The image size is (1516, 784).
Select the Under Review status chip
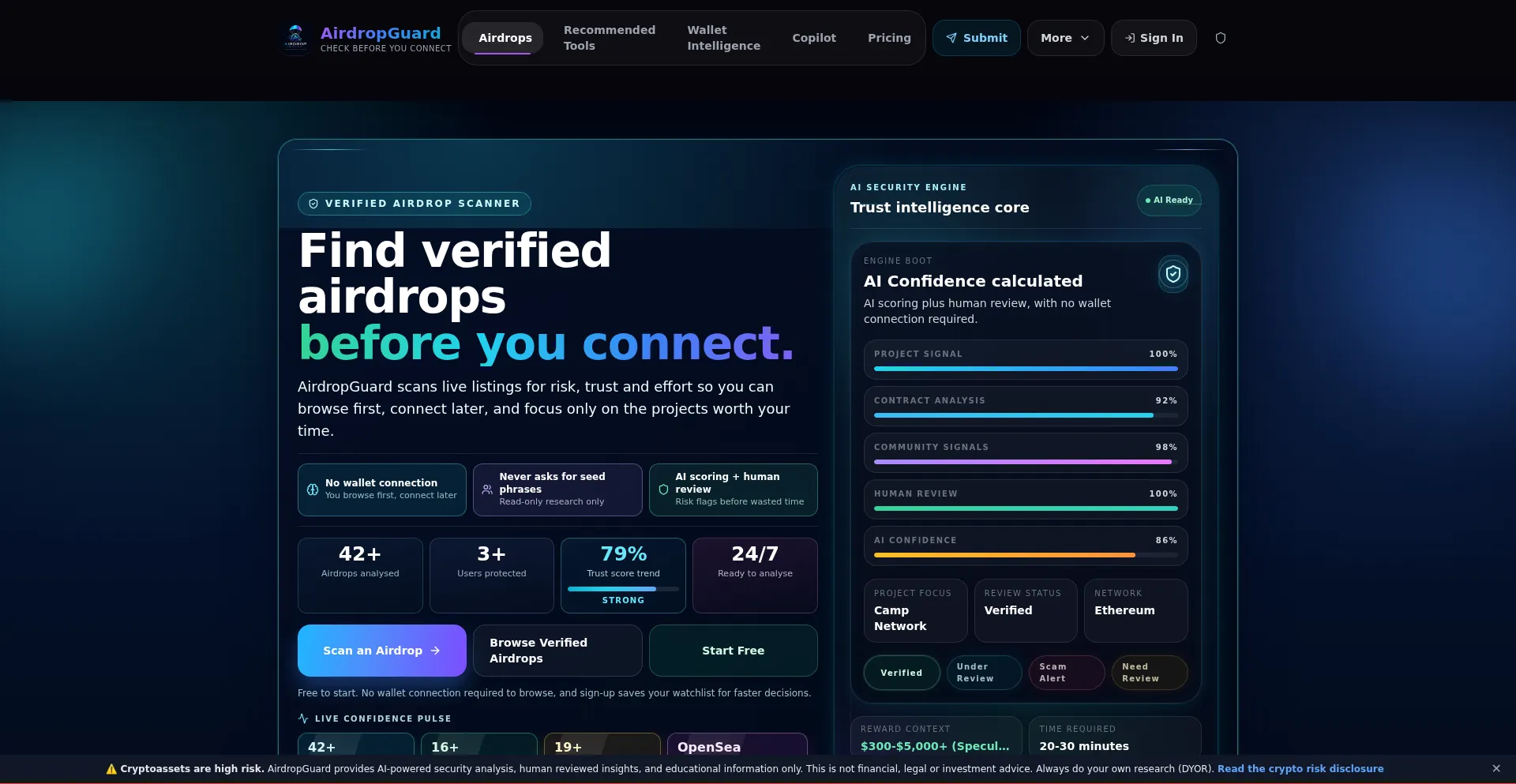point(985,673)
